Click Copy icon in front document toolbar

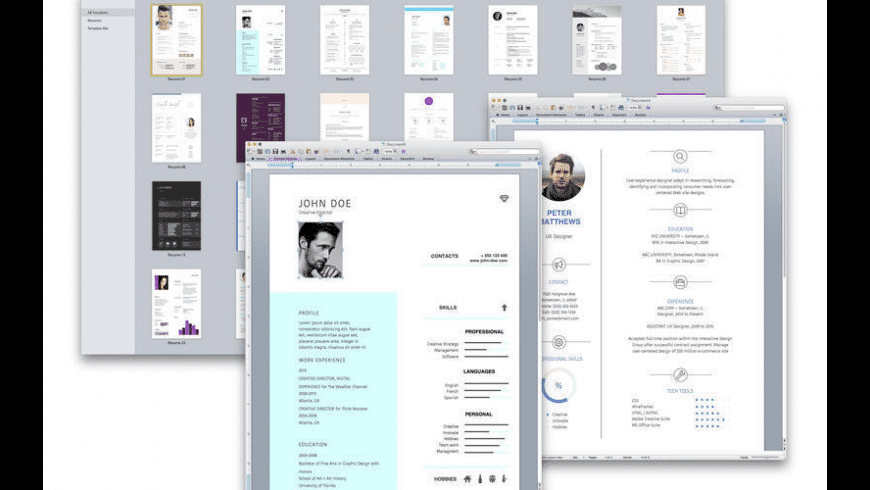(x=301, y=151)
